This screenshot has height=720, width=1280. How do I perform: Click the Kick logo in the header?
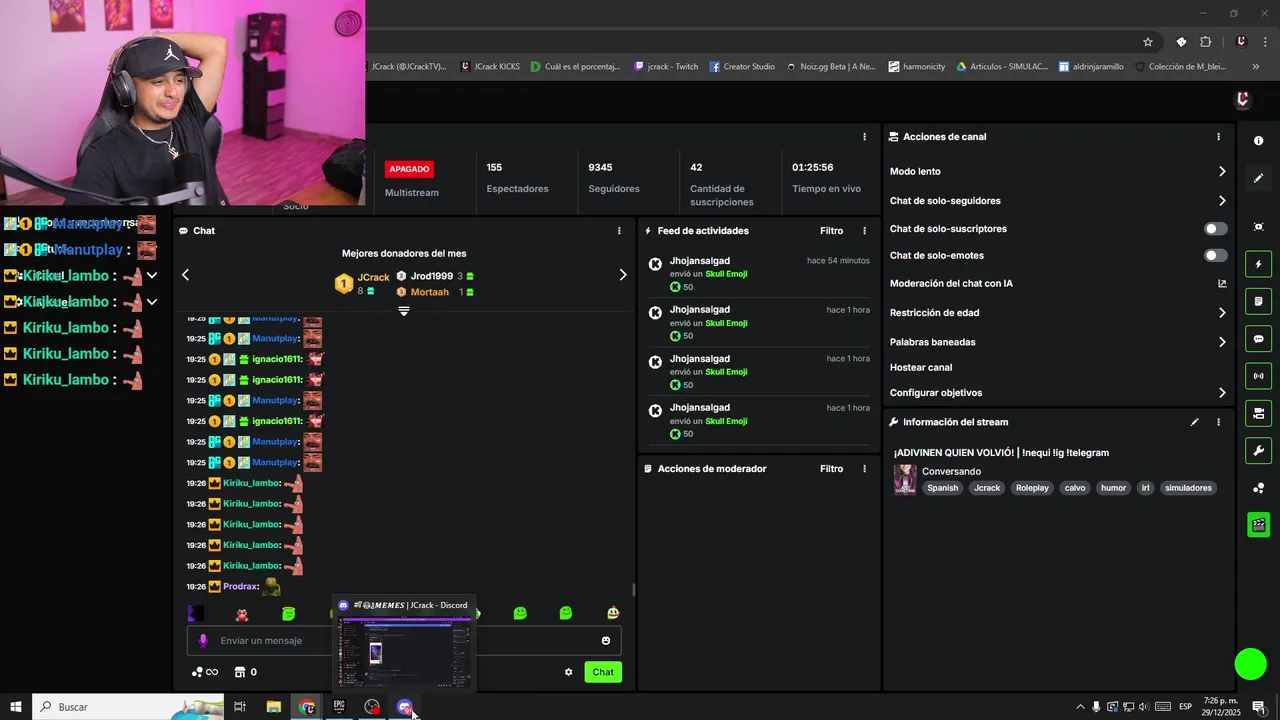pyautogui.click(x=1242, y=99)
